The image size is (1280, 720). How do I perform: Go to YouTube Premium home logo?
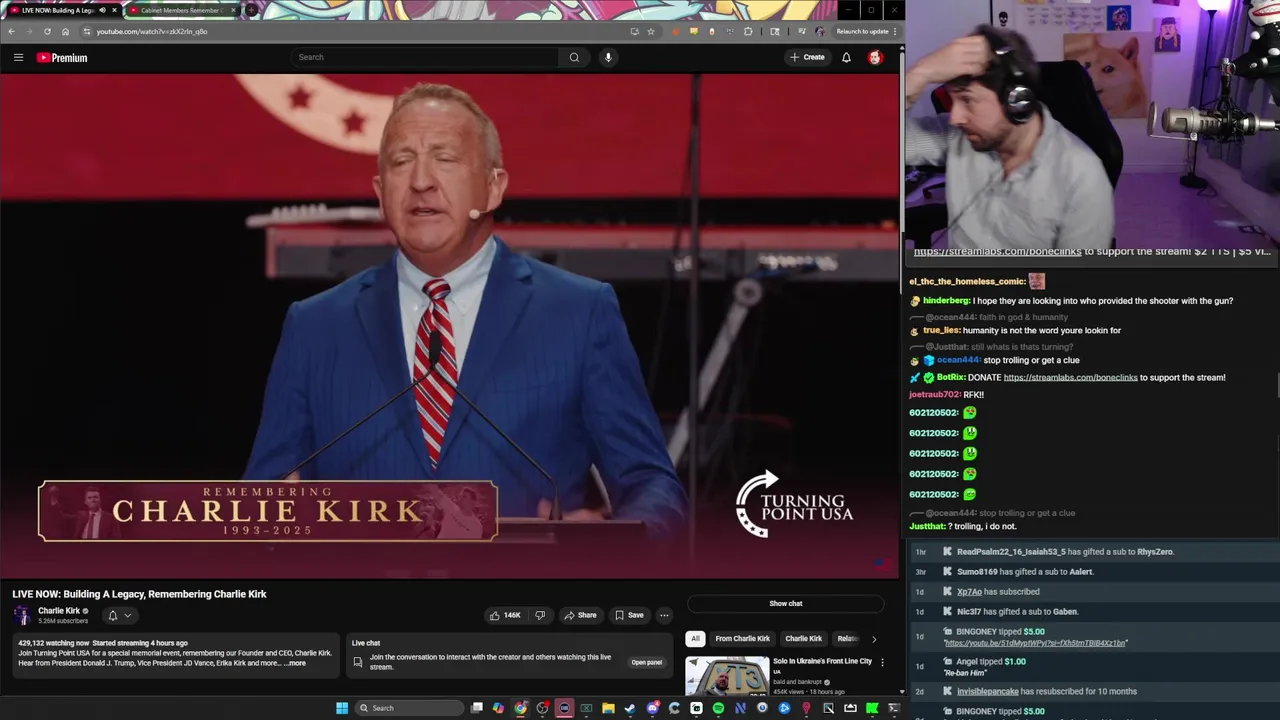pyautogui.click(x=62, y=57)
